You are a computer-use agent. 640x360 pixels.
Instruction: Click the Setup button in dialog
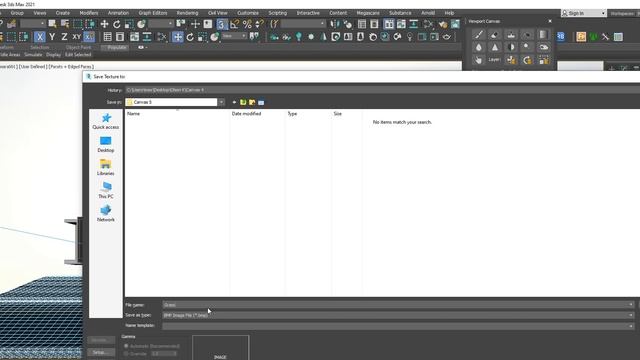101,352
